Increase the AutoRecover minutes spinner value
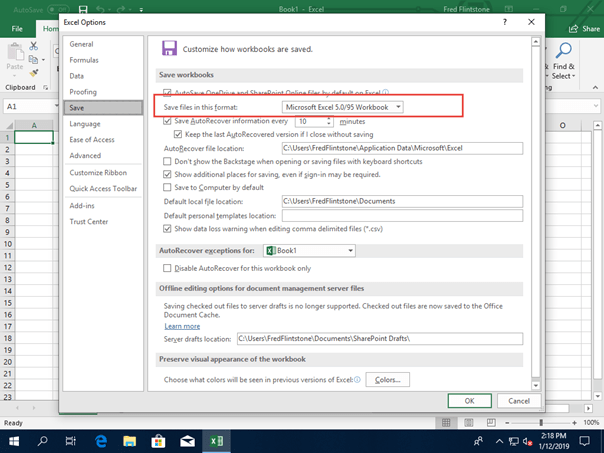604x453 pixels. click(x=330, y=118)
